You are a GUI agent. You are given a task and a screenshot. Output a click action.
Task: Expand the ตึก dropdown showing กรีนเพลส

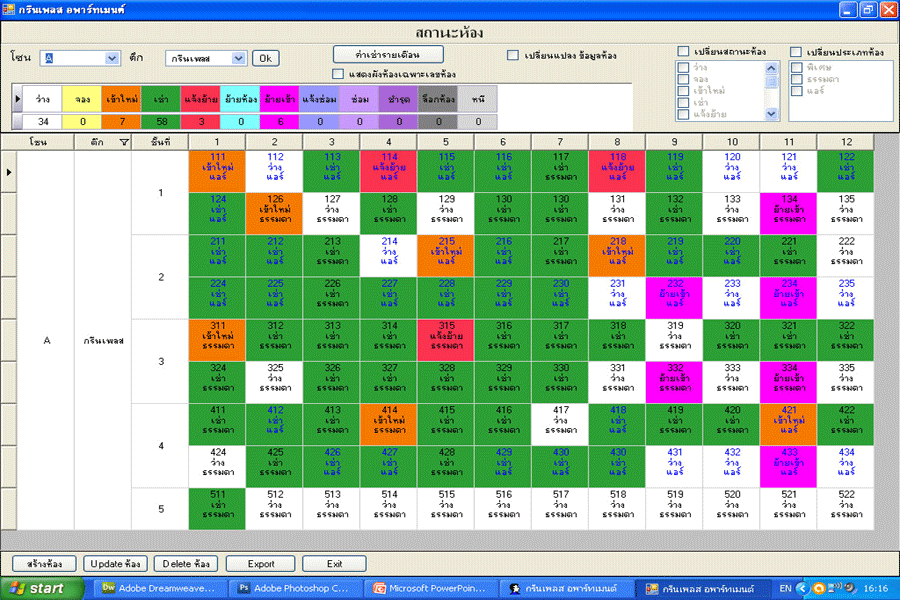coord(238,58)
